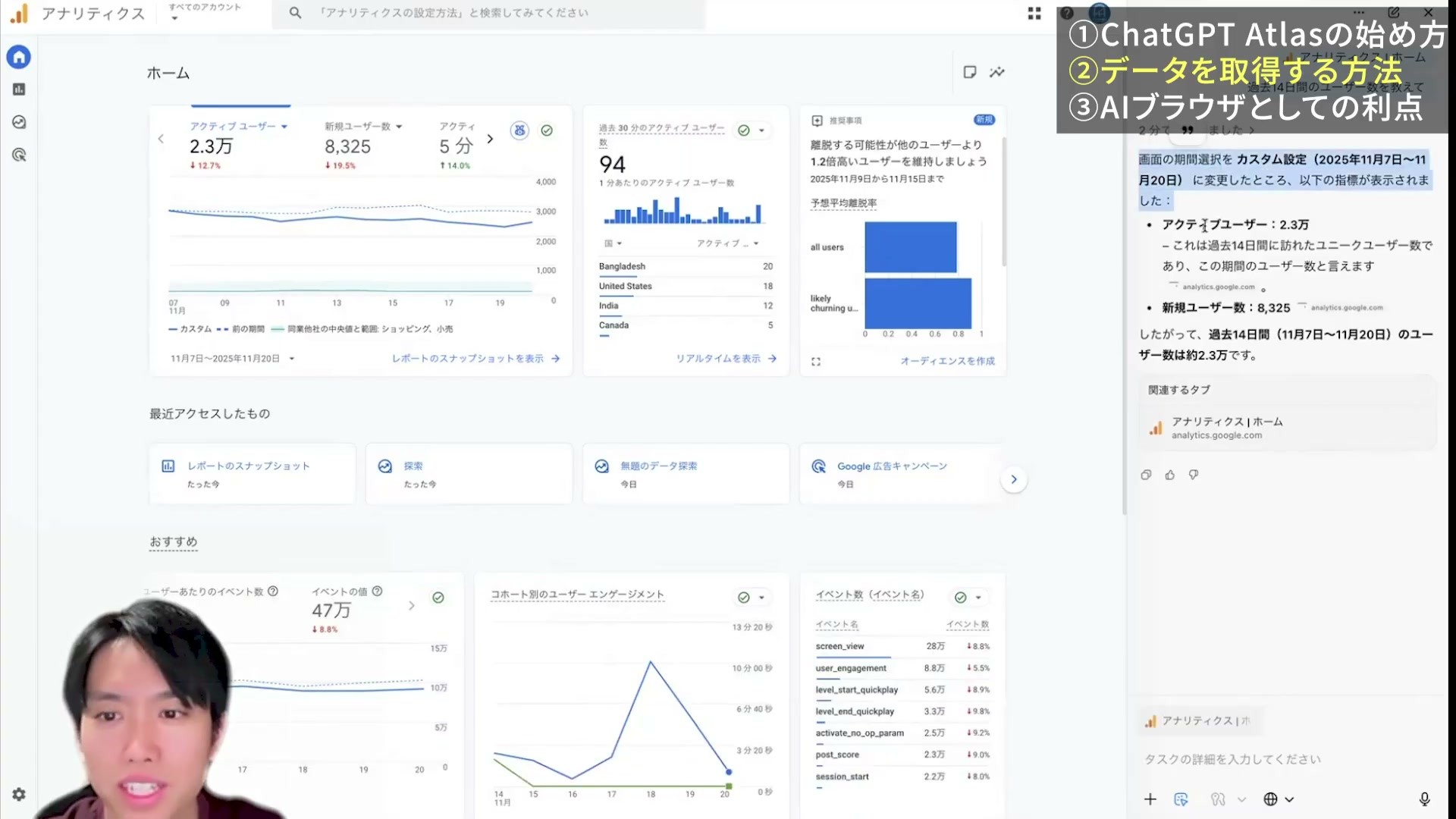Open the 無題のデータ探索 recent card
The width and height of the screenshot is (1456, 819).
click(686, 475)
